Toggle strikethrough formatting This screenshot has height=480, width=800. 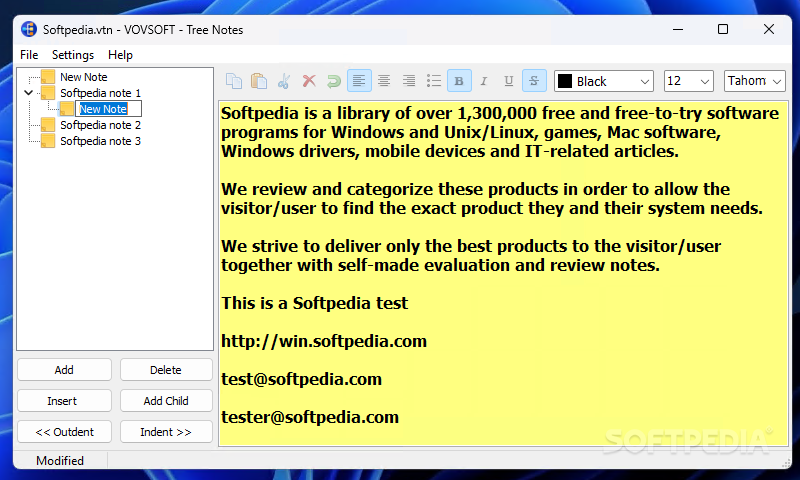pos(534,81)
